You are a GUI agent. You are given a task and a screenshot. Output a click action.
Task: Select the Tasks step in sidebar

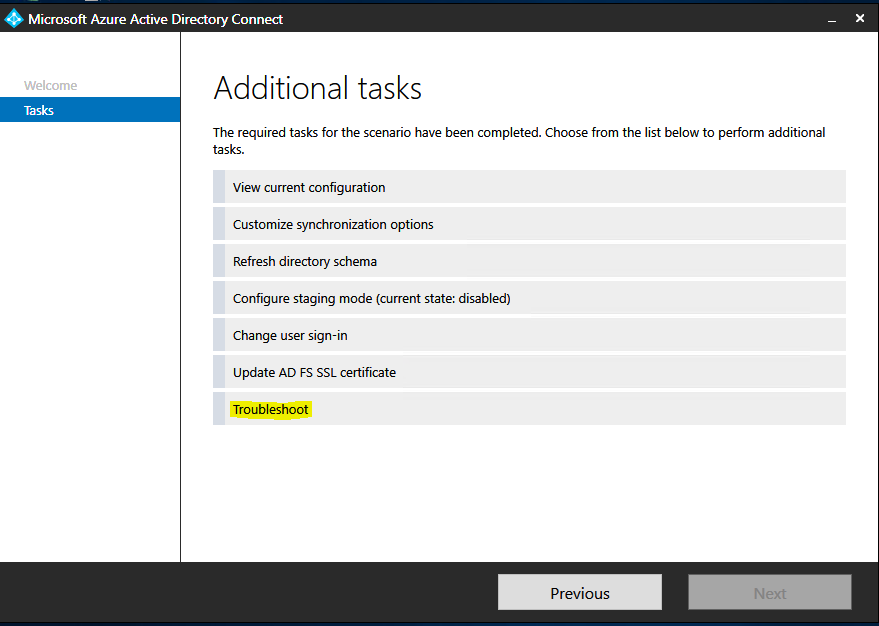(39, 111)
